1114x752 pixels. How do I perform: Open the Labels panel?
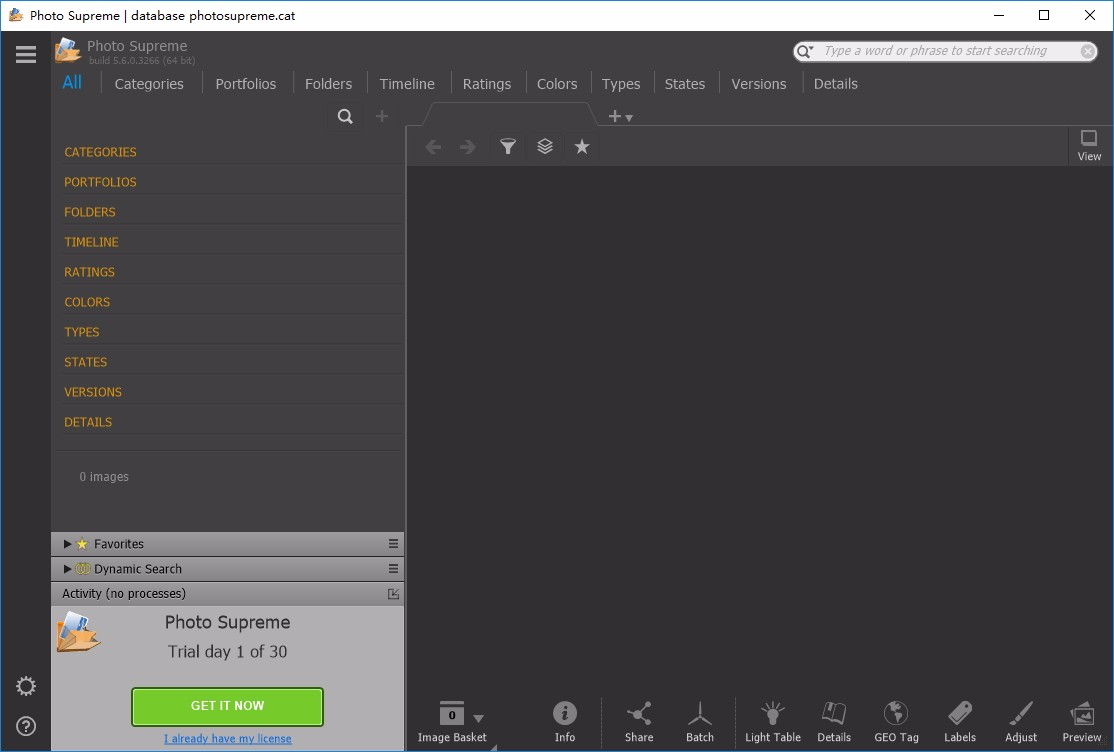click(x=960, y=721)
